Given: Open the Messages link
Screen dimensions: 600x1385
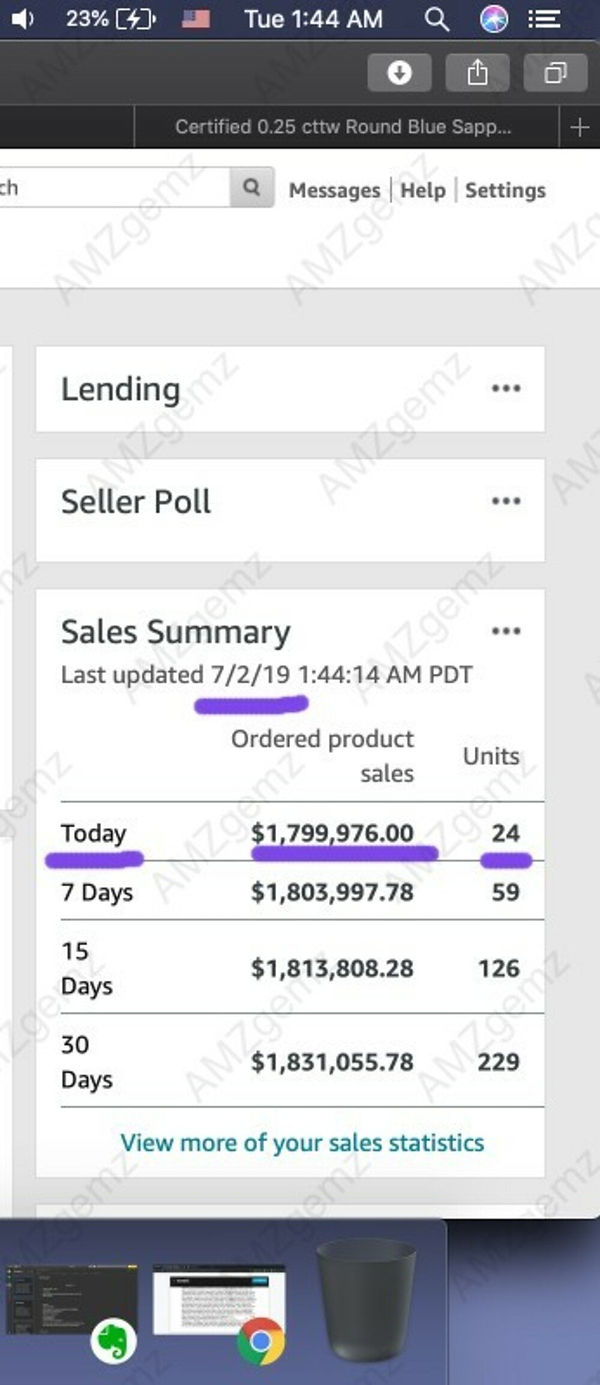Looking at the screenshot, I should pyautogui.click(x=334, y=190).
